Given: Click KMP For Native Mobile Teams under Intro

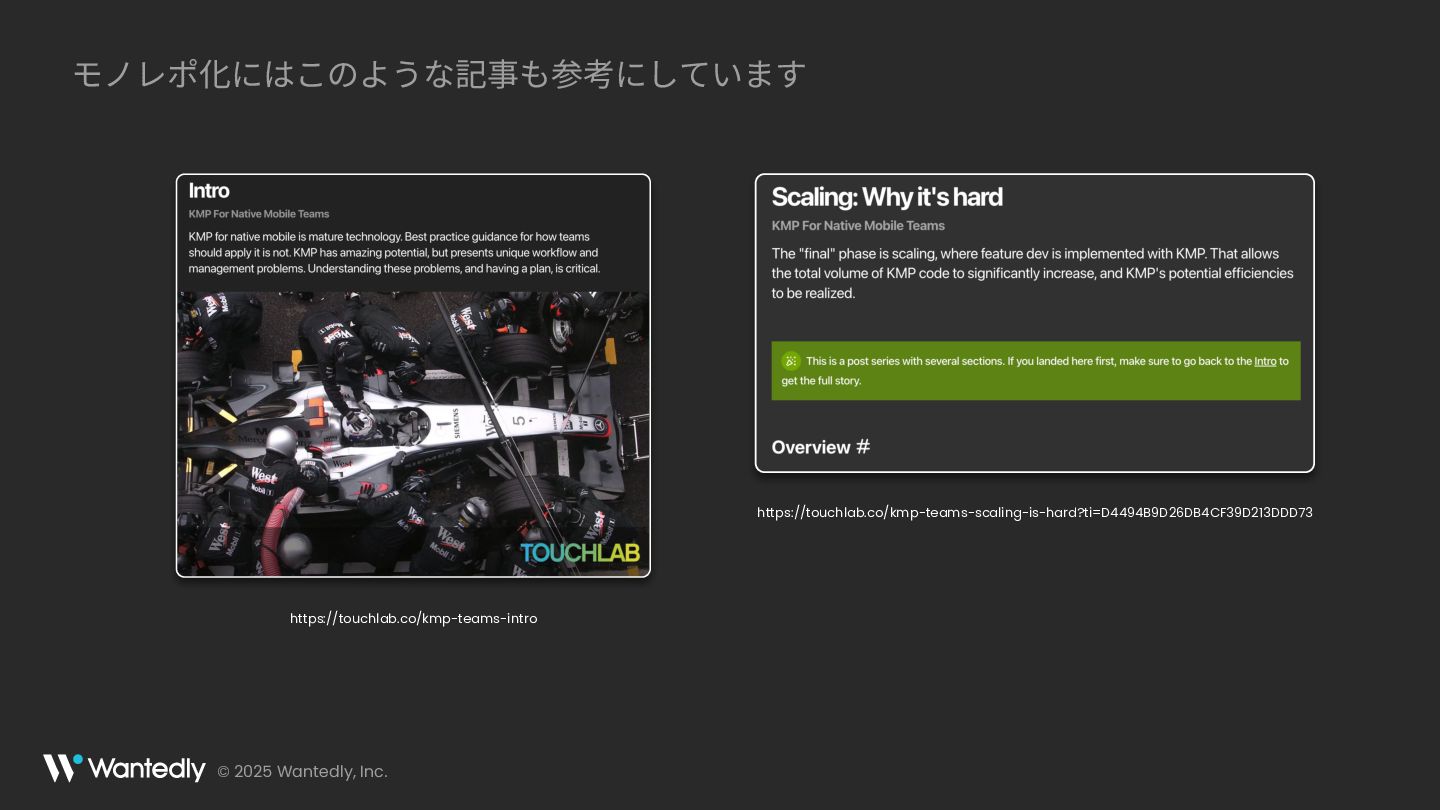Looking at the screenshot, I should (x=259, y=214).
